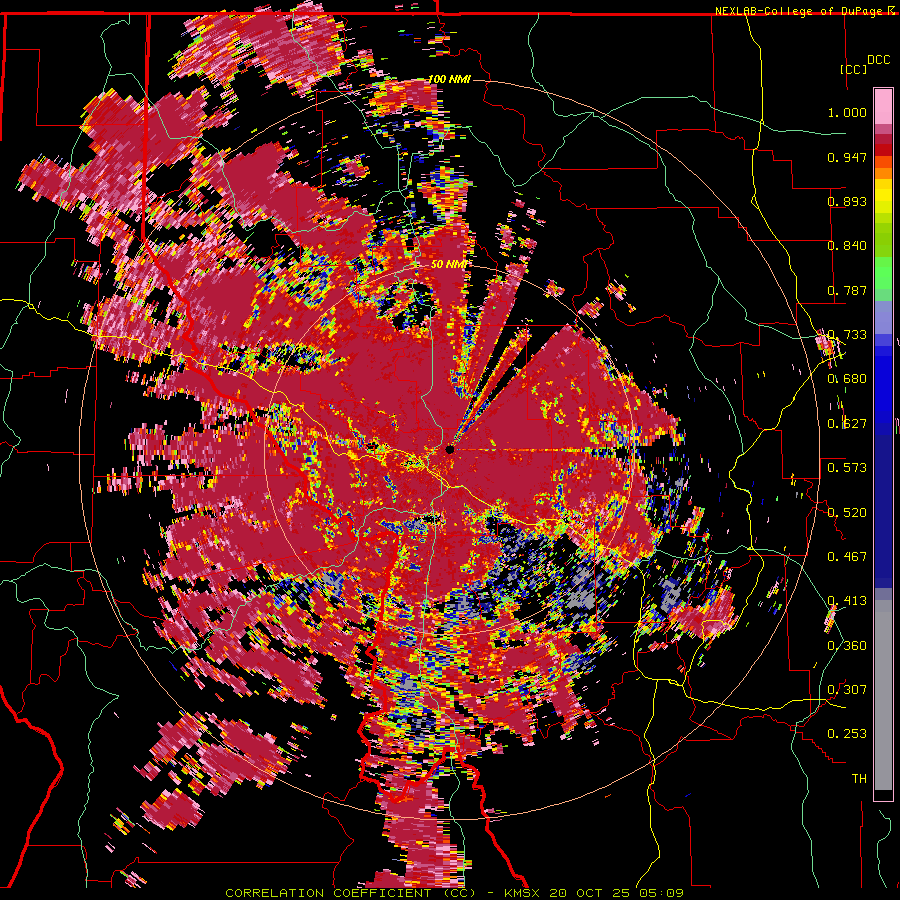This screenshot has width=900, height=900.
Task: Click the 0.307 scale value
Action: coord(847,690)
